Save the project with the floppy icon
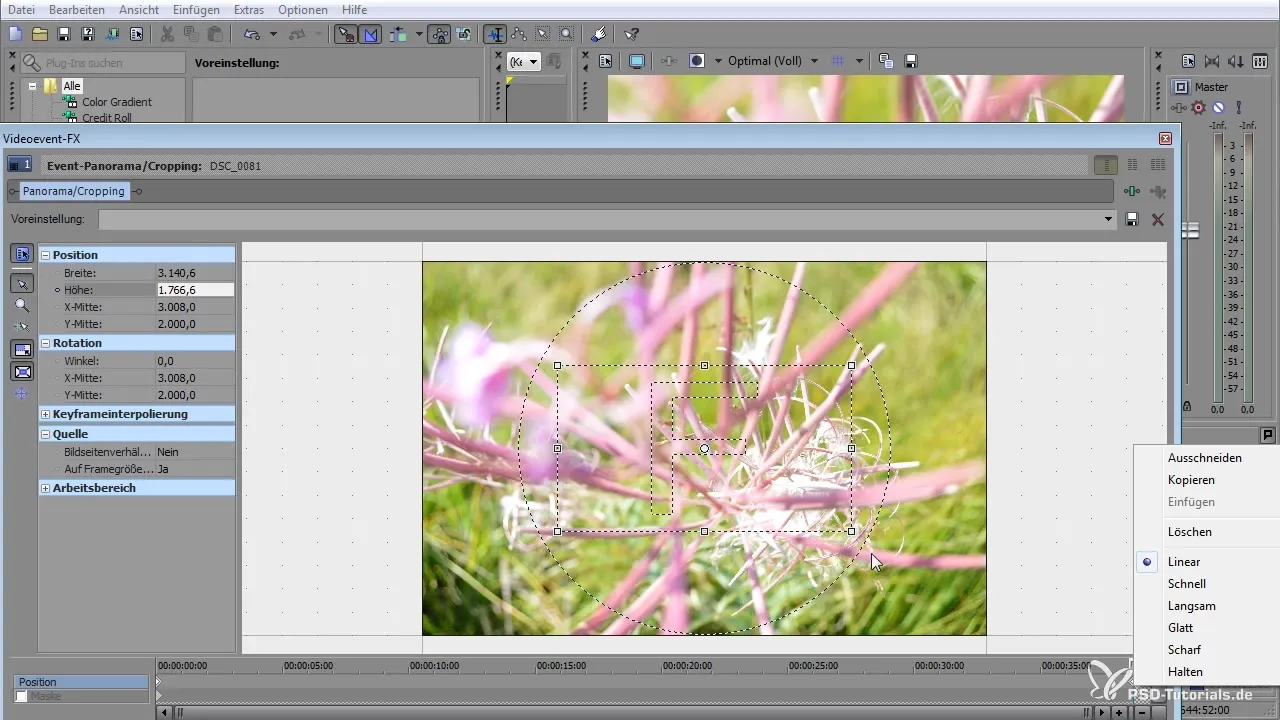This screenshot has height=720, width=1280. (x=64, y=34)
